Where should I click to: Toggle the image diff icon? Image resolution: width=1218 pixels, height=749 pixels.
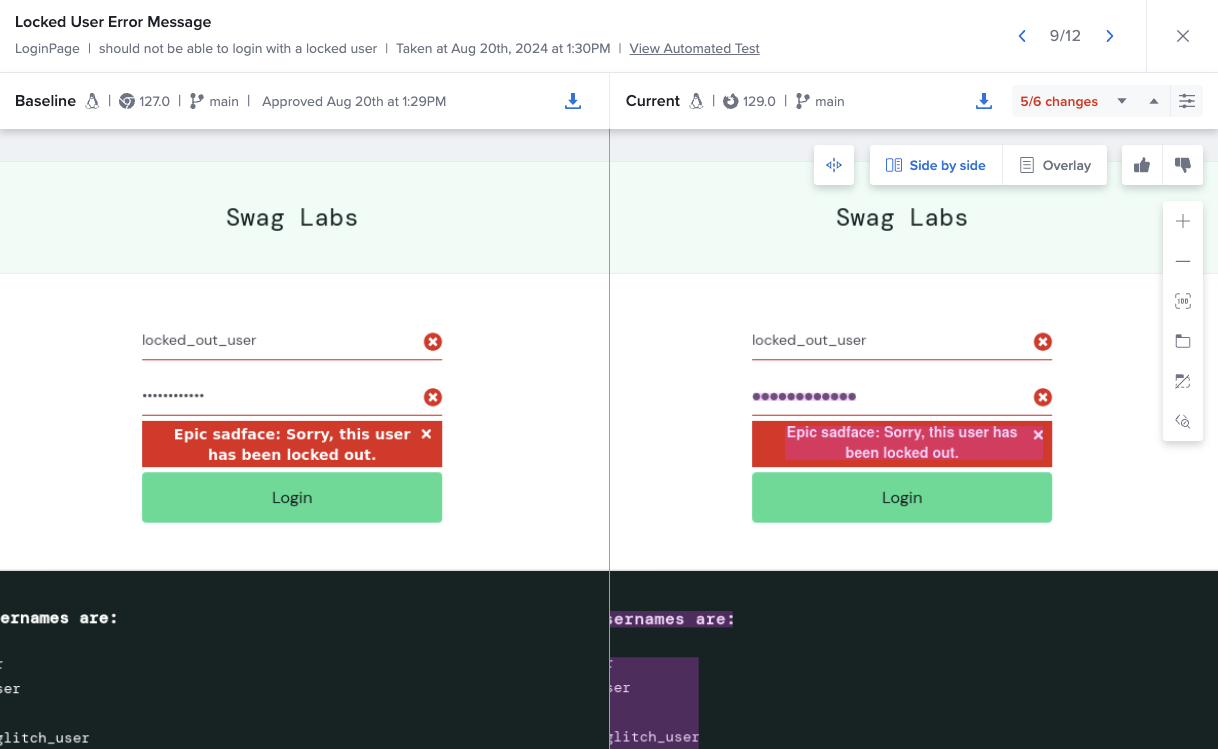pyautogui.click(x=1183, y=381)
